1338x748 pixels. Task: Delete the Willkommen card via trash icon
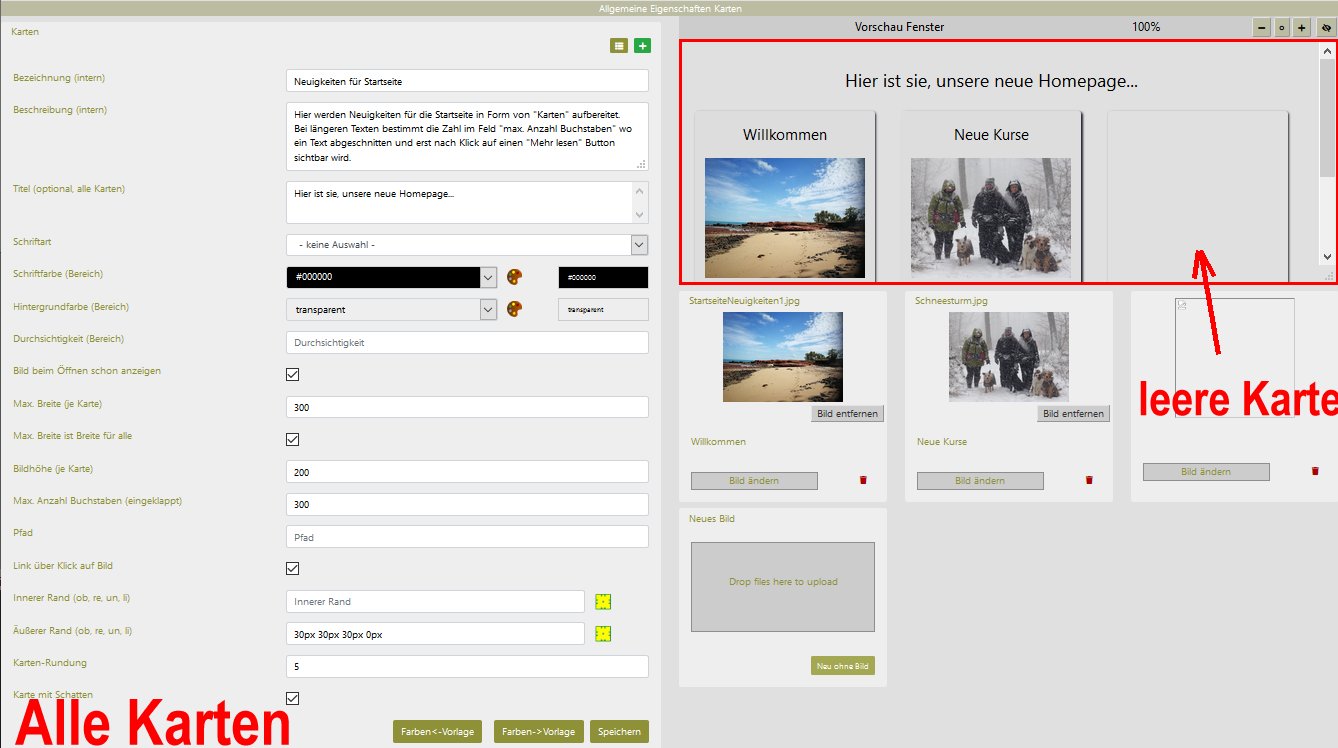click(863, 481)
